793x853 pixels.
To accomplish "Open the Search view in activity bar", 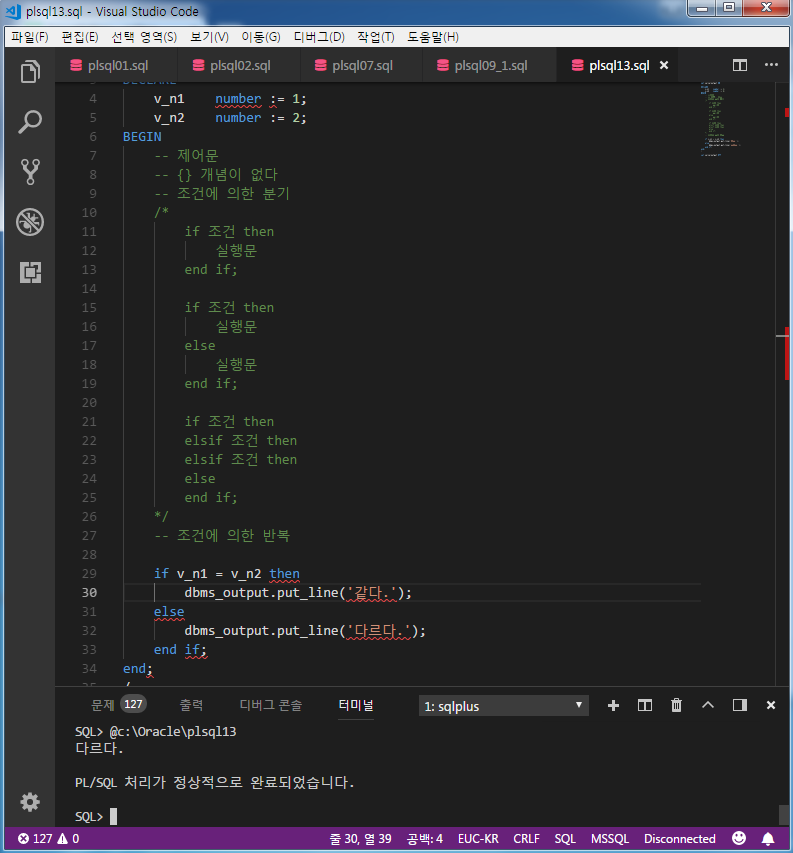I will point(30,122).
